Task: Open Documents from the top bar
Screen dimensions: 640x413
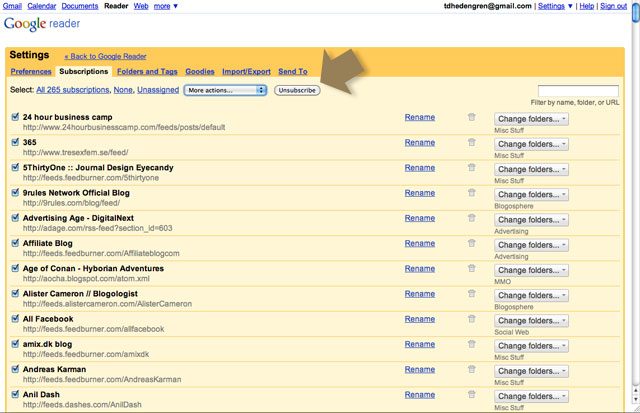Action: coord(80,6)
